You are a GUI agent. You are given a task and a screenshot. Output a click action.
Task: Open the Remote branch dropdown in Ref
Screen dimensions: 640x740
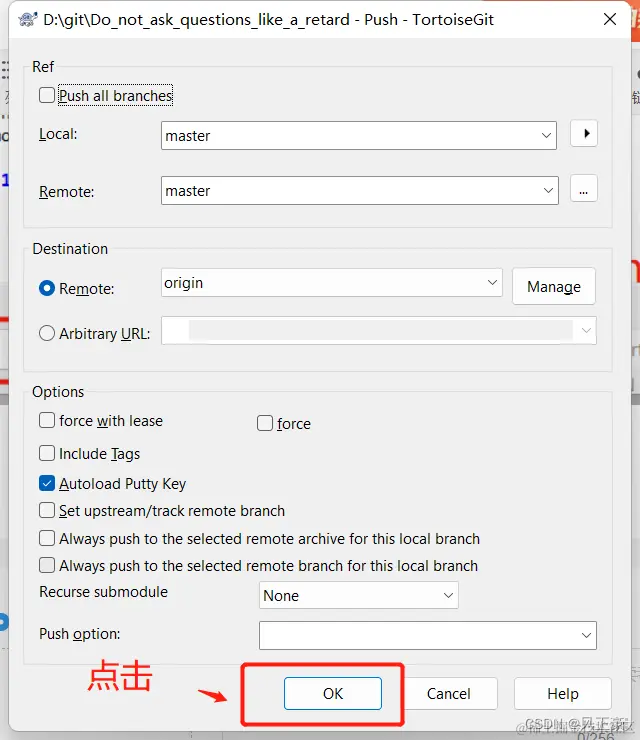pos(548,190)
